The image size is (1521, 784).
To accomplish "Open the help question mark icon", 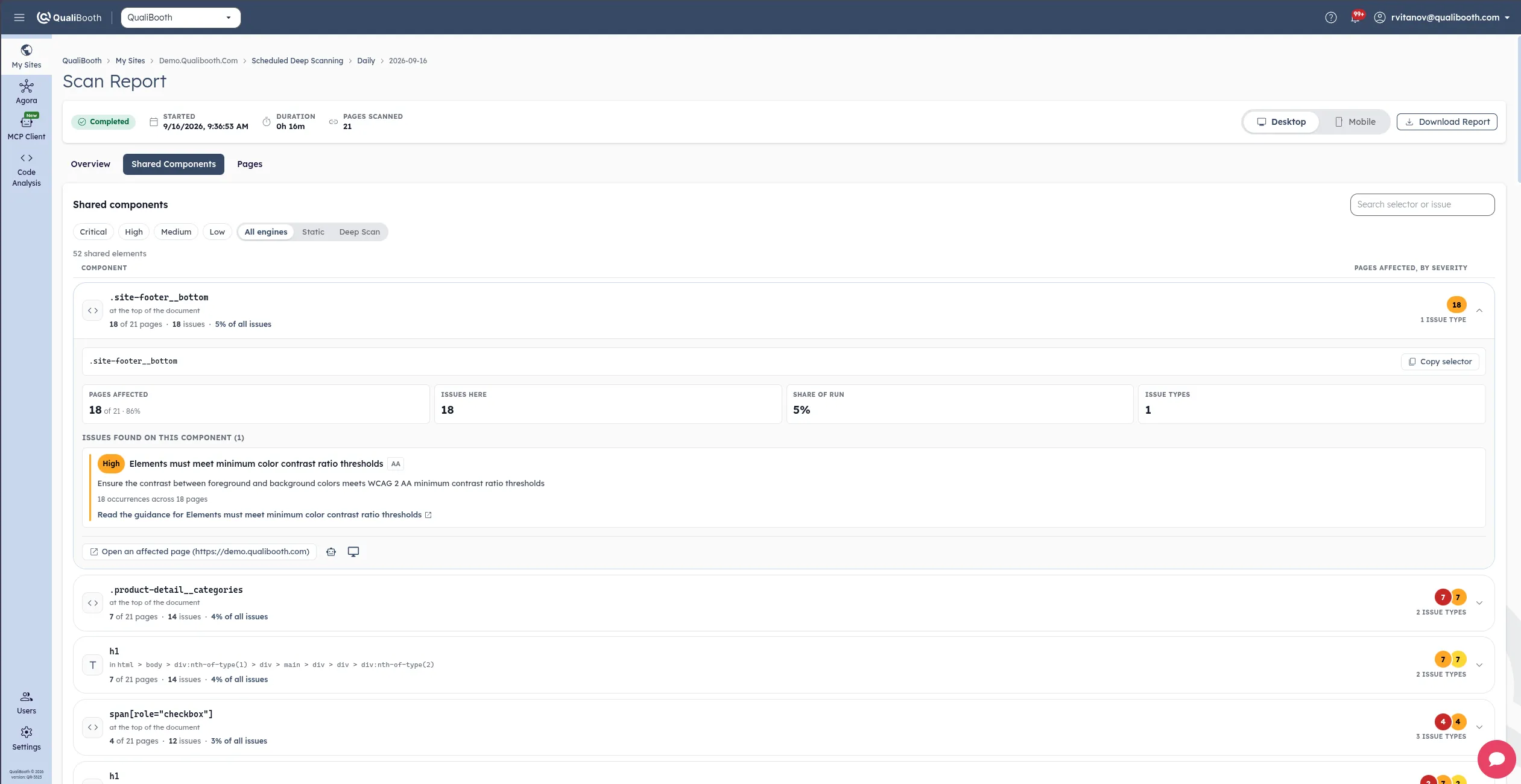I will click(x=1331, y=17).
